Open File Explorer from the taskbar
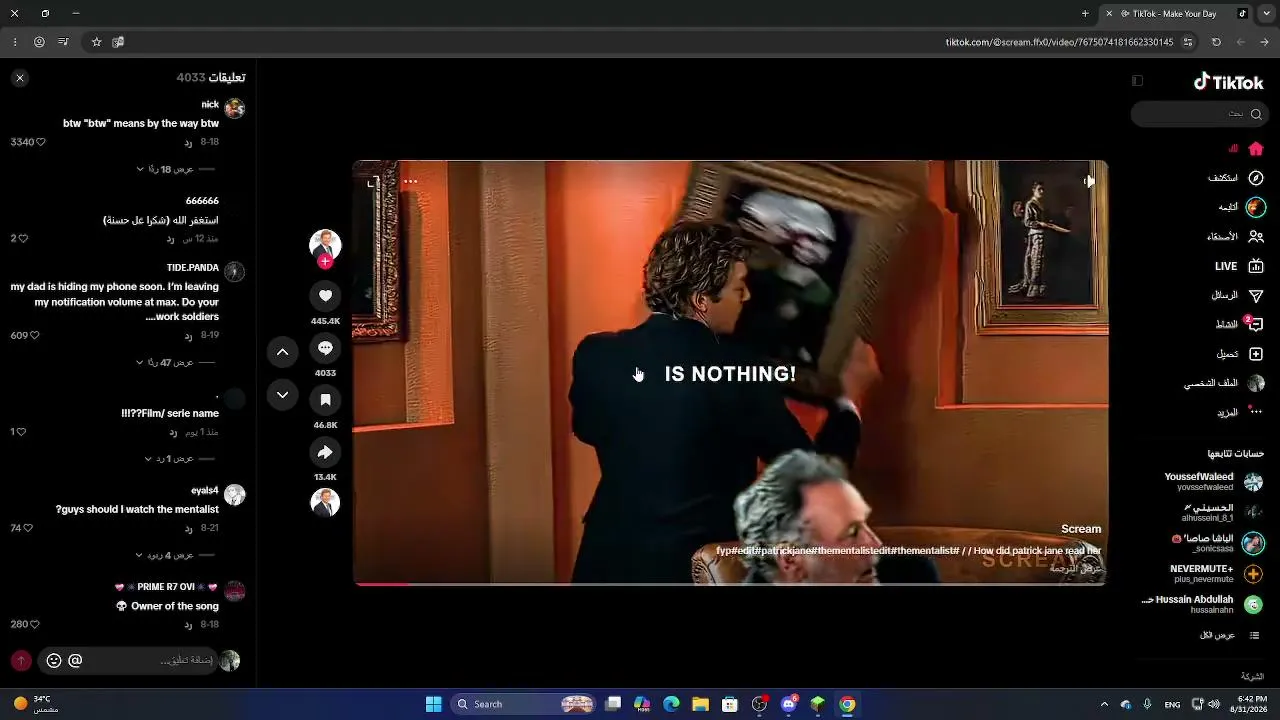This screenshot has height=720, width=1280. click(700, 704)
